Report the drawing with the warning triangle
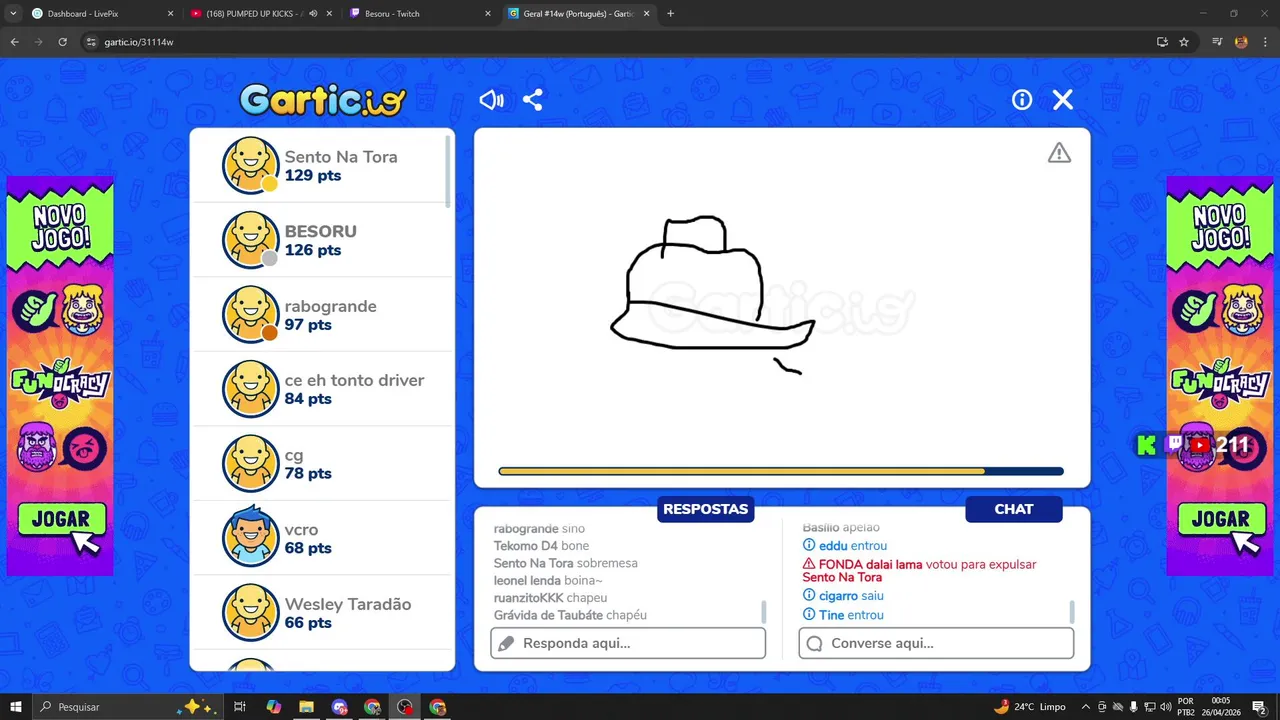The image size is (1280, 720). click(x=1059, y=153)
